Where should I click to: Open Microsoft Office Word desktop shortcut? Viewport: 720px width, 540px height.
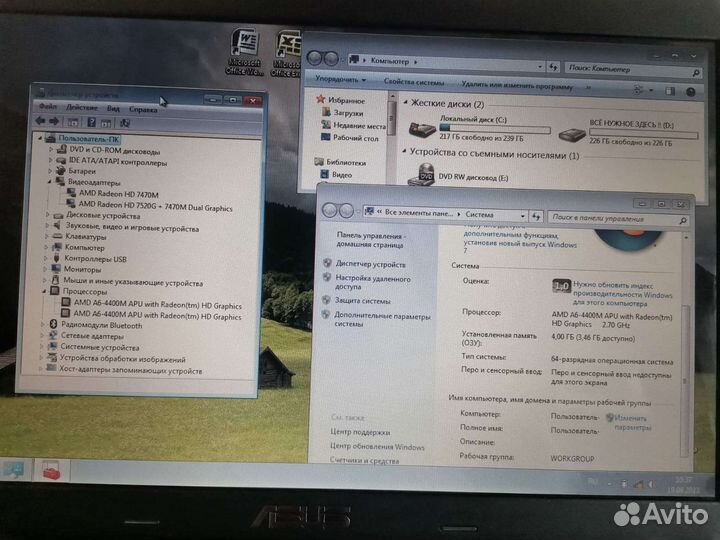tap(245, 52)
